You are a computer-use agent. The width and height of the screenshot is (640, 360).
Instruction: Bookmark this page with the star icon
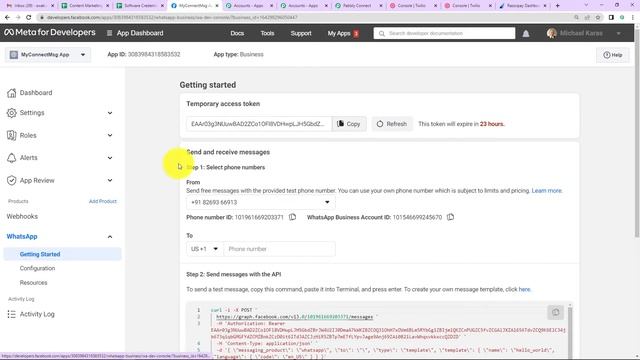(x=598, y=18)
